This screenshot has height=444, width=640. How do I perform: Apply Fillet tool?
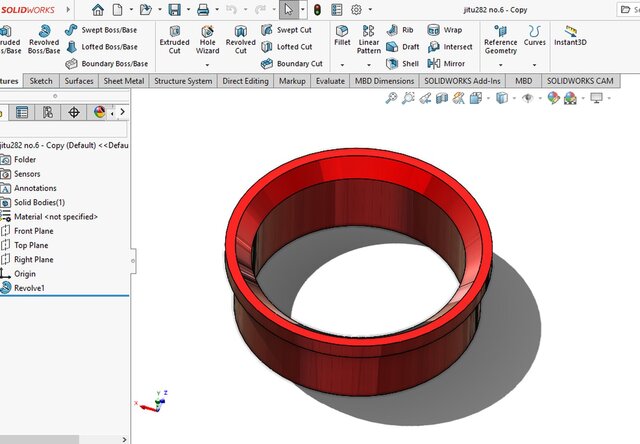pyautogui.click(x=342, y=35)
